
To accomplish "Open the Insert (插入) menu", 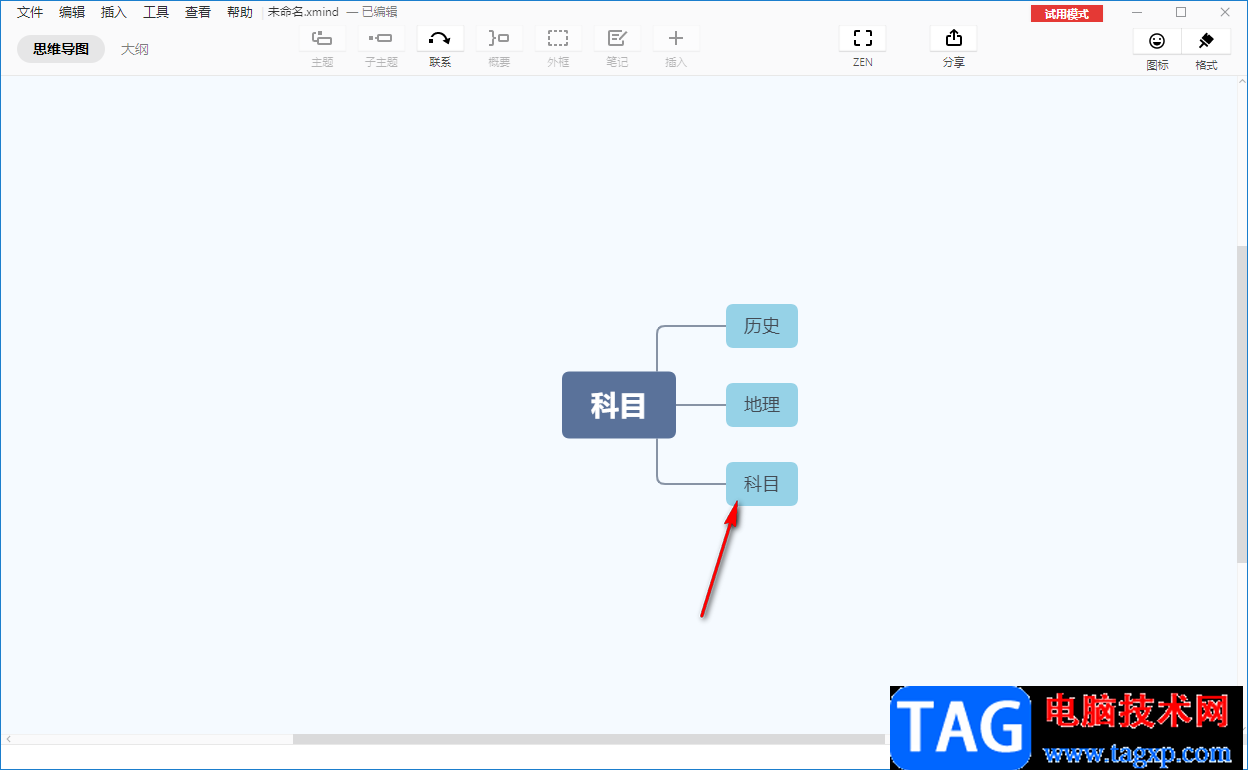I will [x=114, y=12].
